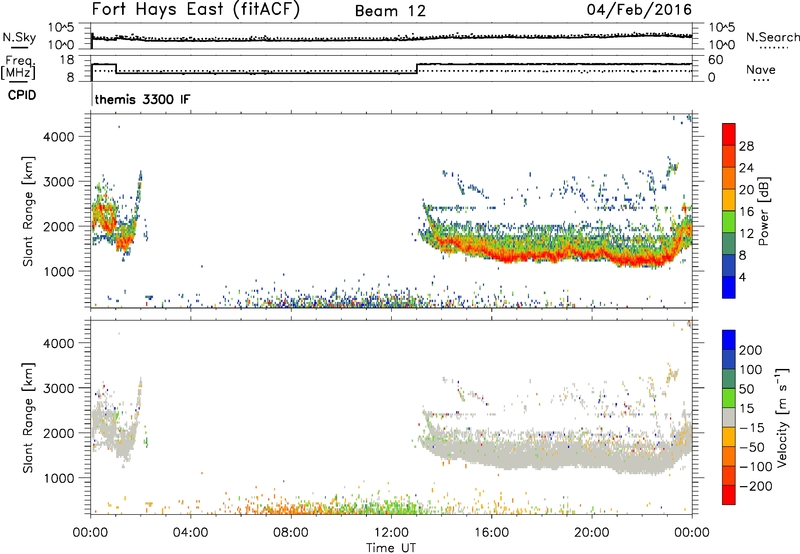Click '4000' on power panel range axis
The height and width of the screenshot is (554, 800).
tap(59, 137)
